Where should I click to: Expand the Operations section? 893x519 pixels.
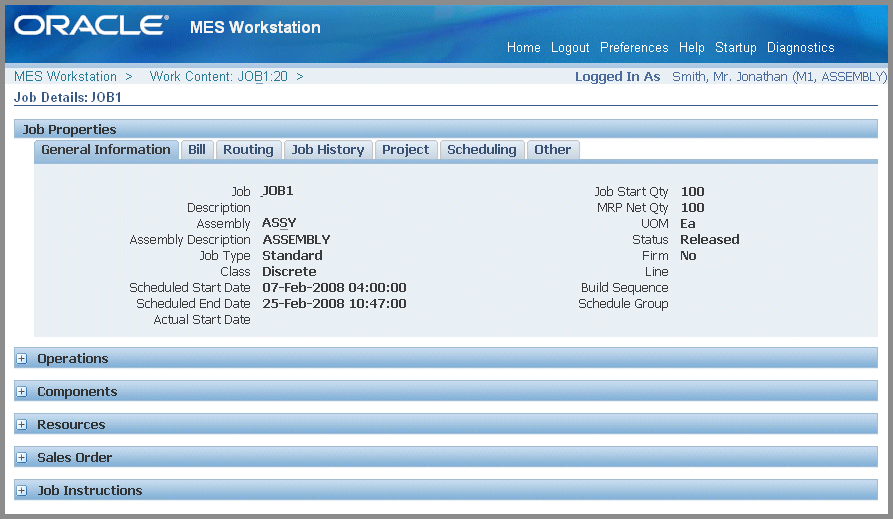[x=22, y=359]
